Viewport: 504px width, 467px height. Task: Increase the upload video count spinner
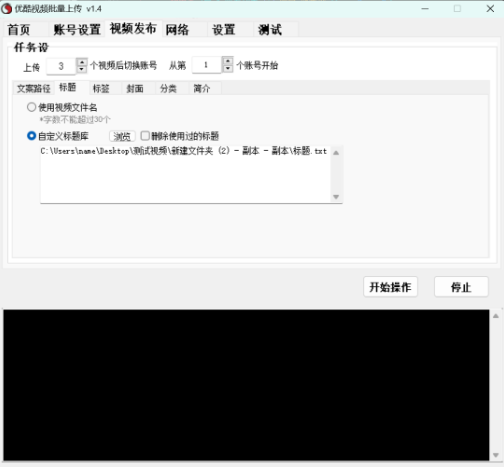click(82, 62)
